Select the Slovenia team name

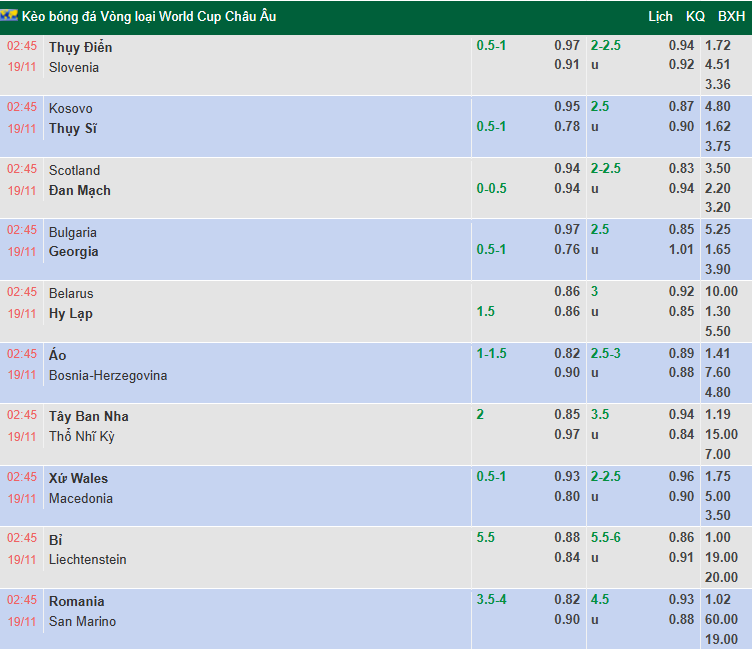(74, 67)
